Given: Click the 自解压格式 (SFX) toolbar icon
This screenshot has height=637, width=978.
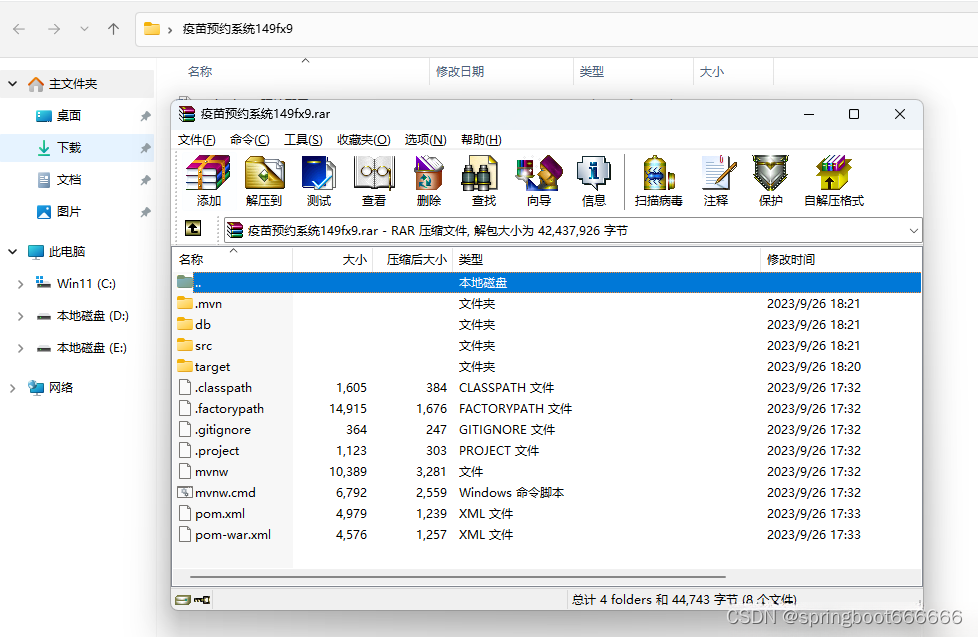Looking at the screenshot, I should point(833,172).
